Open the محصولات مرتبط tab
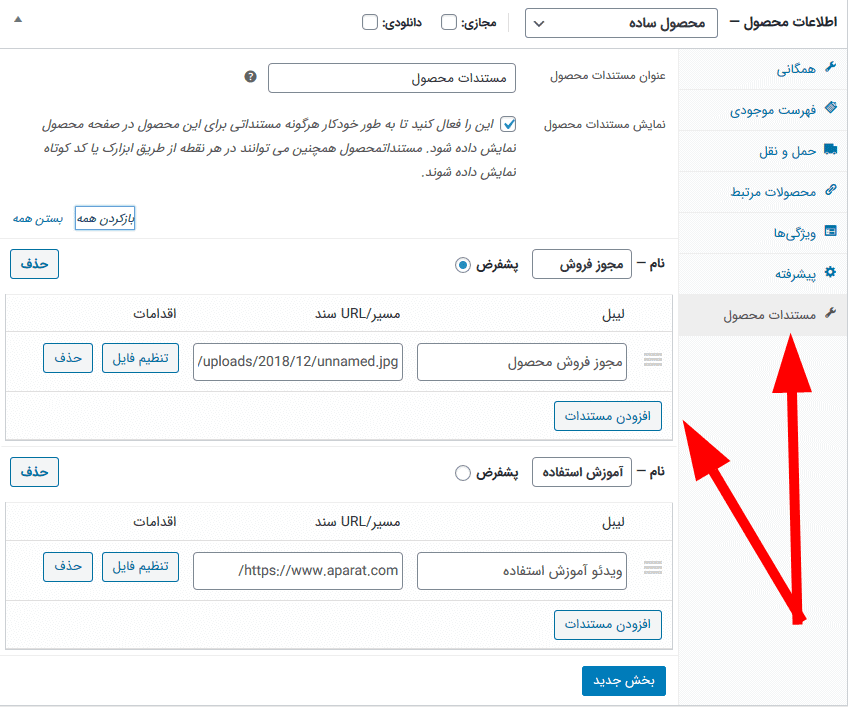 tap(763, 192)
